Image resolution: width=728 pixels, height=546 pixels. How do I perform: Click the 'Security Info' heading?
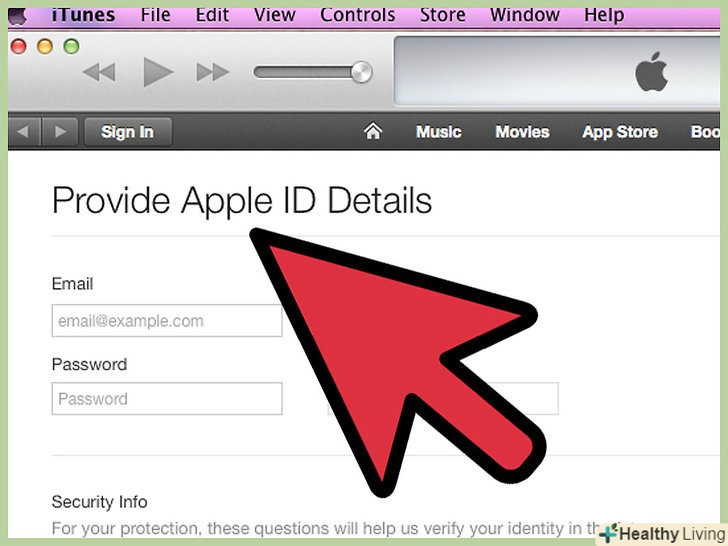click(x=99, y=502)
